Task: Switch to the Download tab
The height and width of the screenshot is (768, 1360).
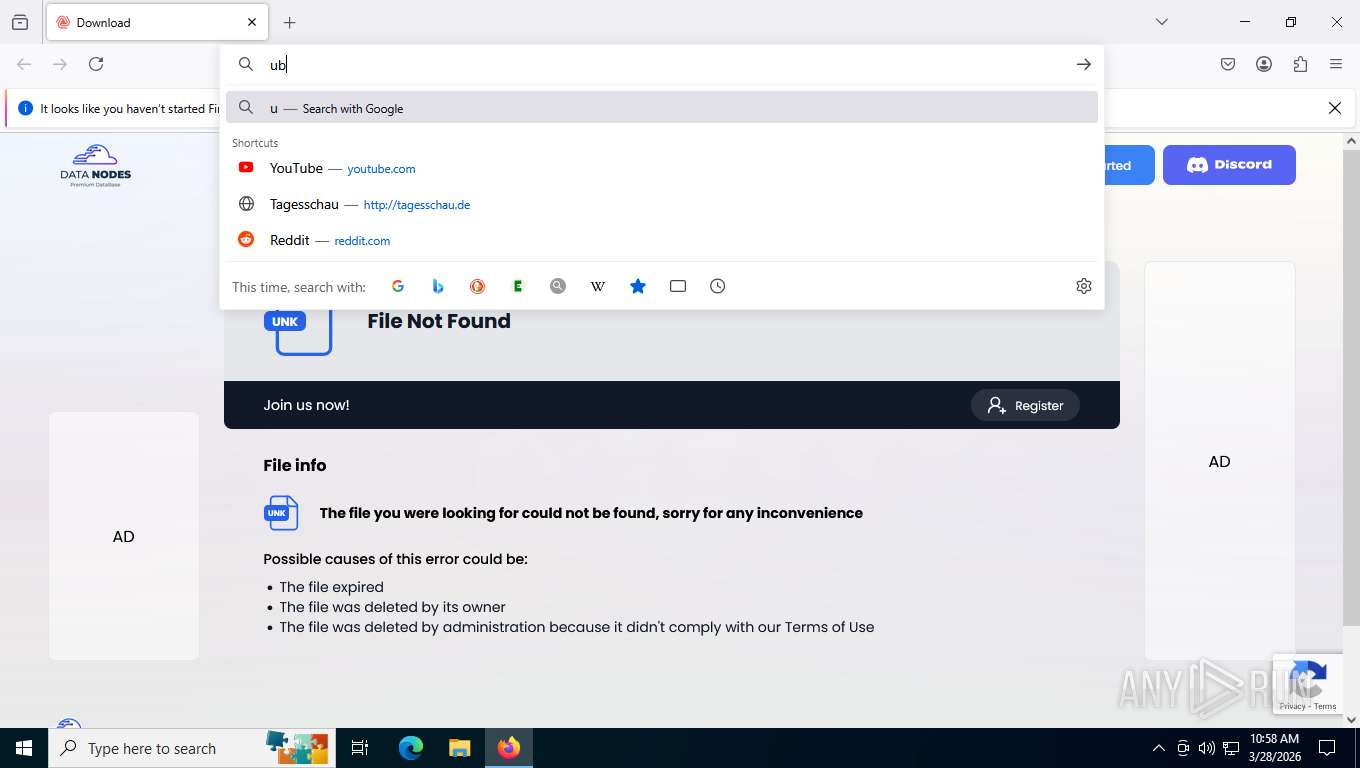Action: pos(155,22)
